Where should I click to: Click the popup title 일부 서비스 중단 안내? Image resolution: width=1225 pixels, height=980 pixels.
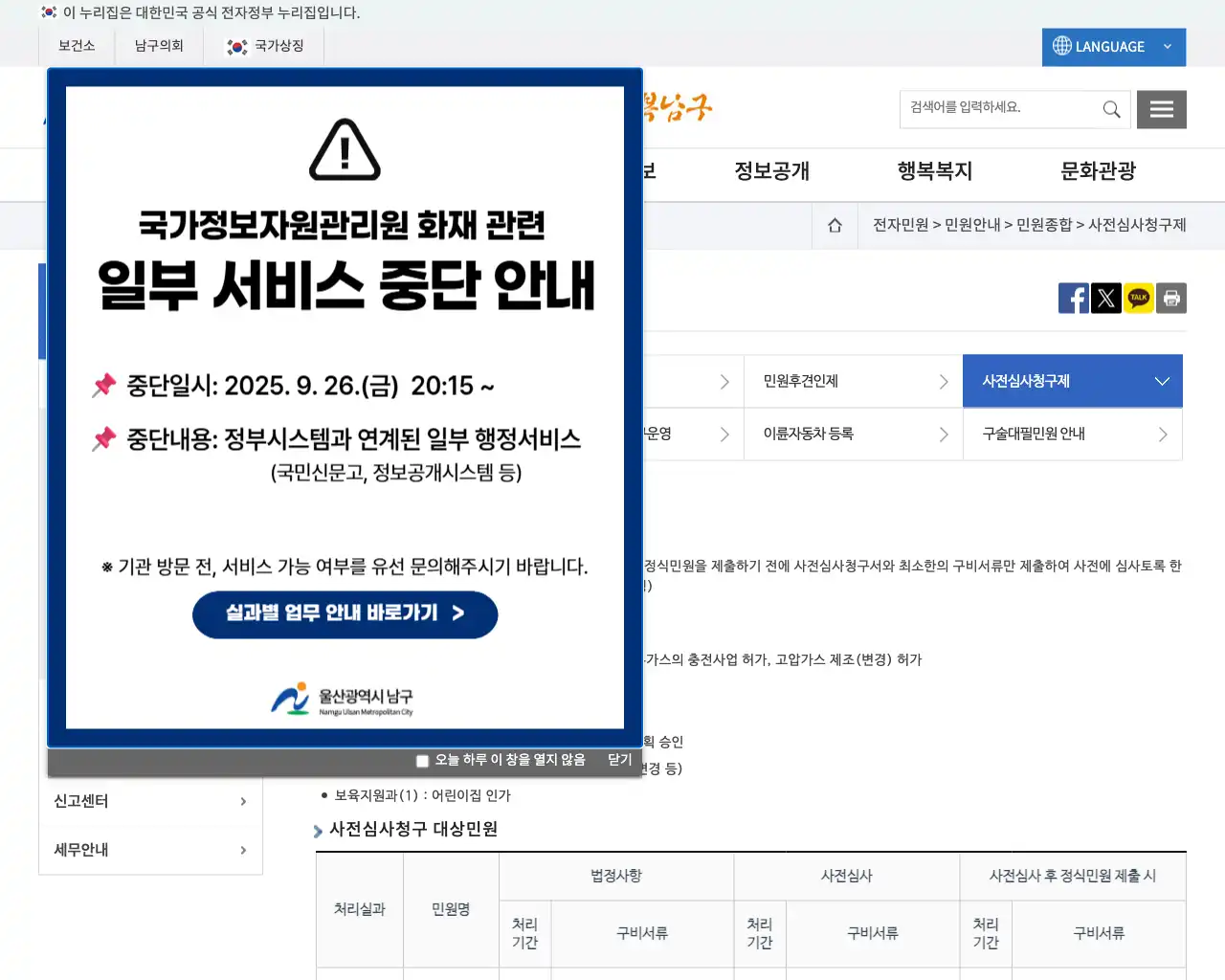coord(345,286)
